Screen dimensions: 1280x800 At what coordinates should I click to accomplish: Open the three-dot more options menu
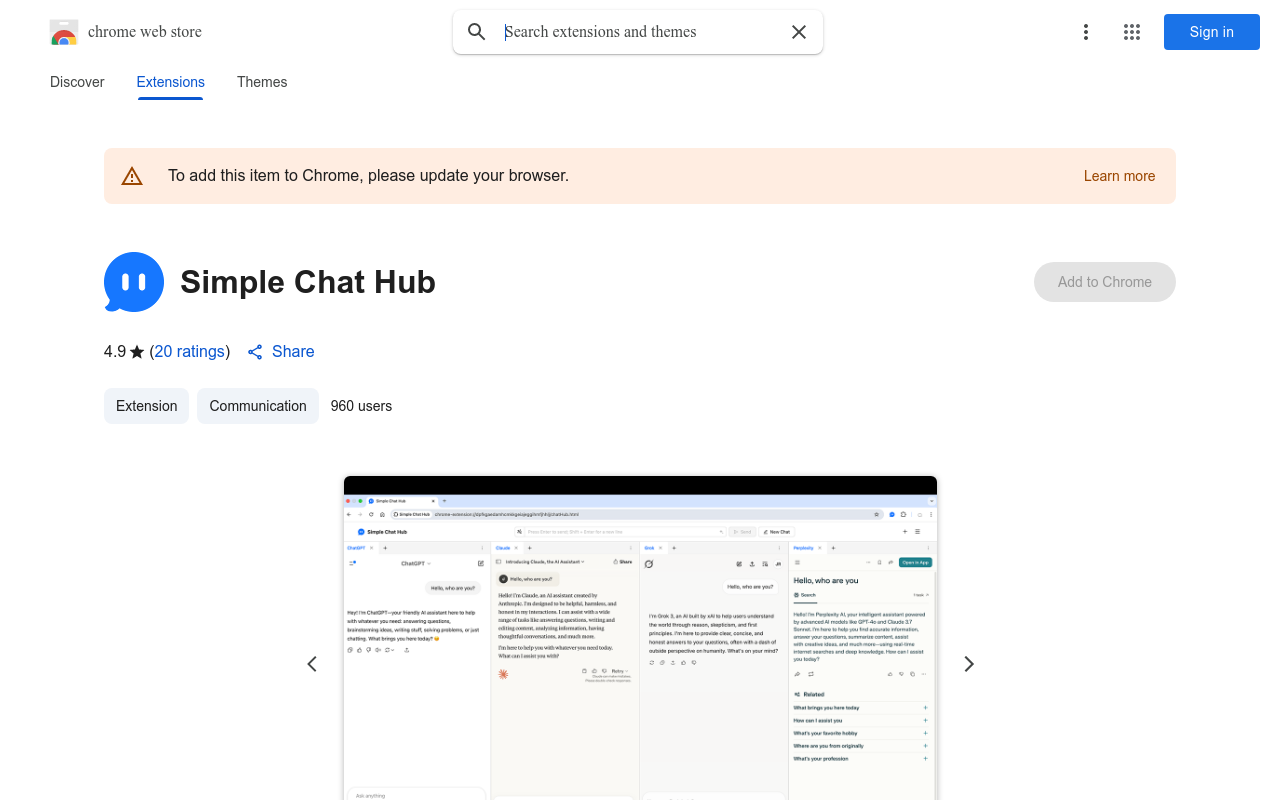point(1086,32)
